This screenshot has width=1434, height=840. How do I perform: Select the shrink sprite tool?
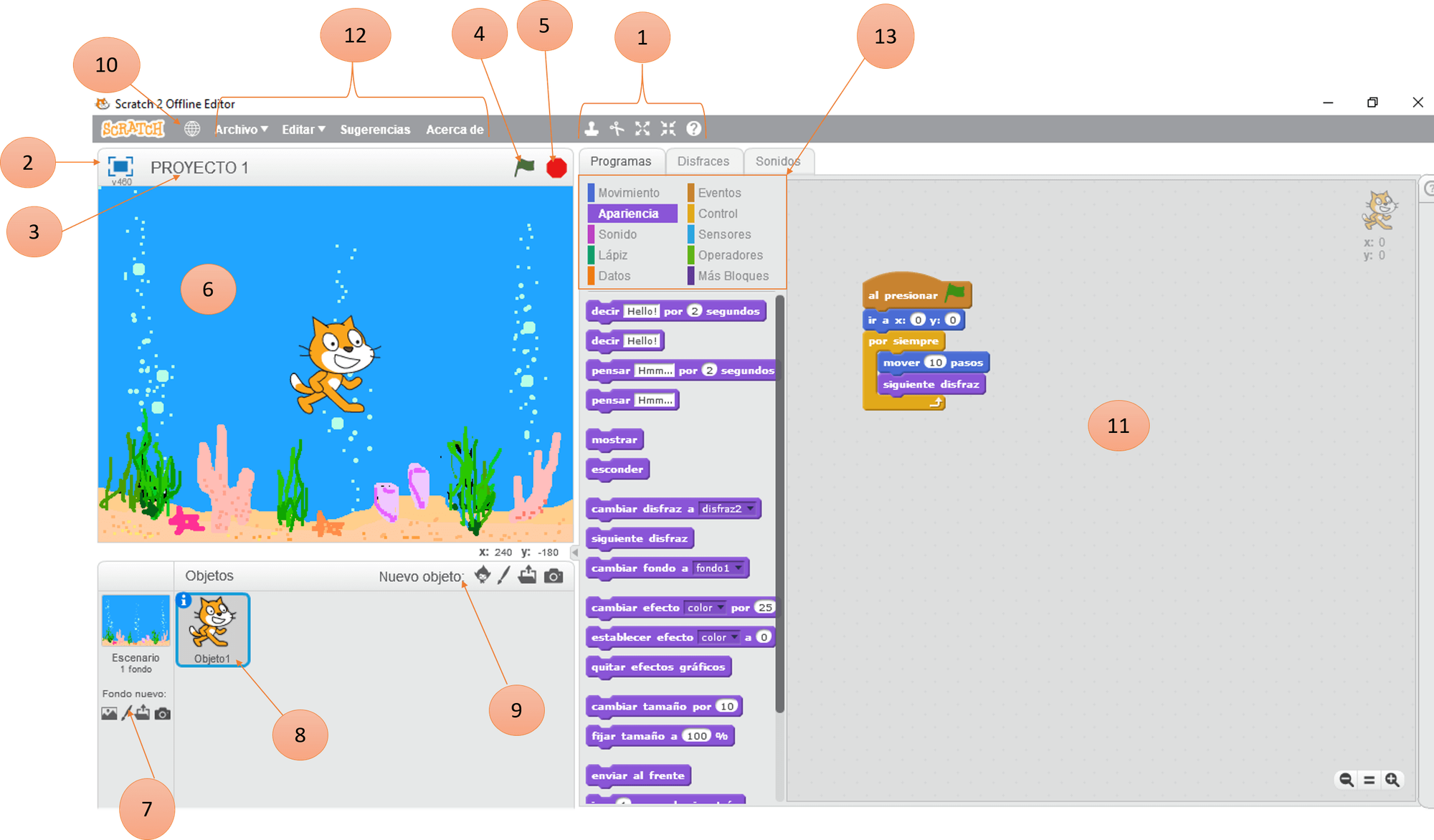pos(668,129)
